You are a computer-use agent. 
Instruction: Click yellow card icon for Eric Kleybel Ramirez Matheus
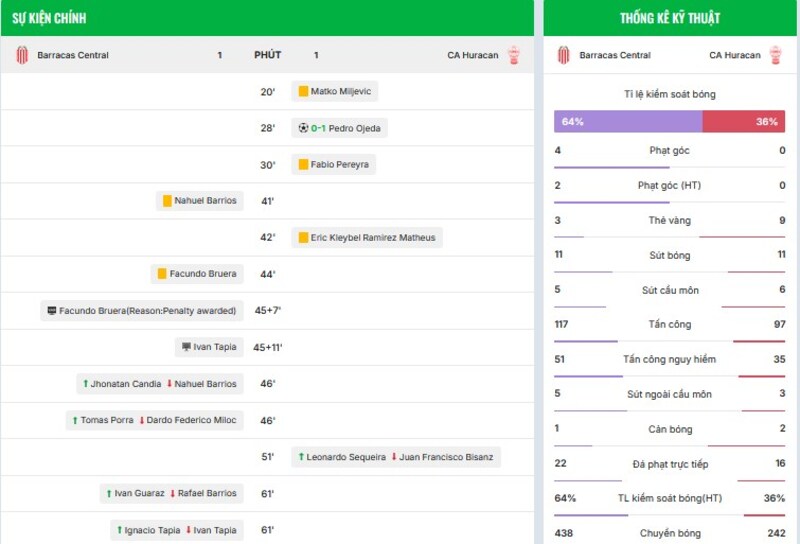point(303,238)
